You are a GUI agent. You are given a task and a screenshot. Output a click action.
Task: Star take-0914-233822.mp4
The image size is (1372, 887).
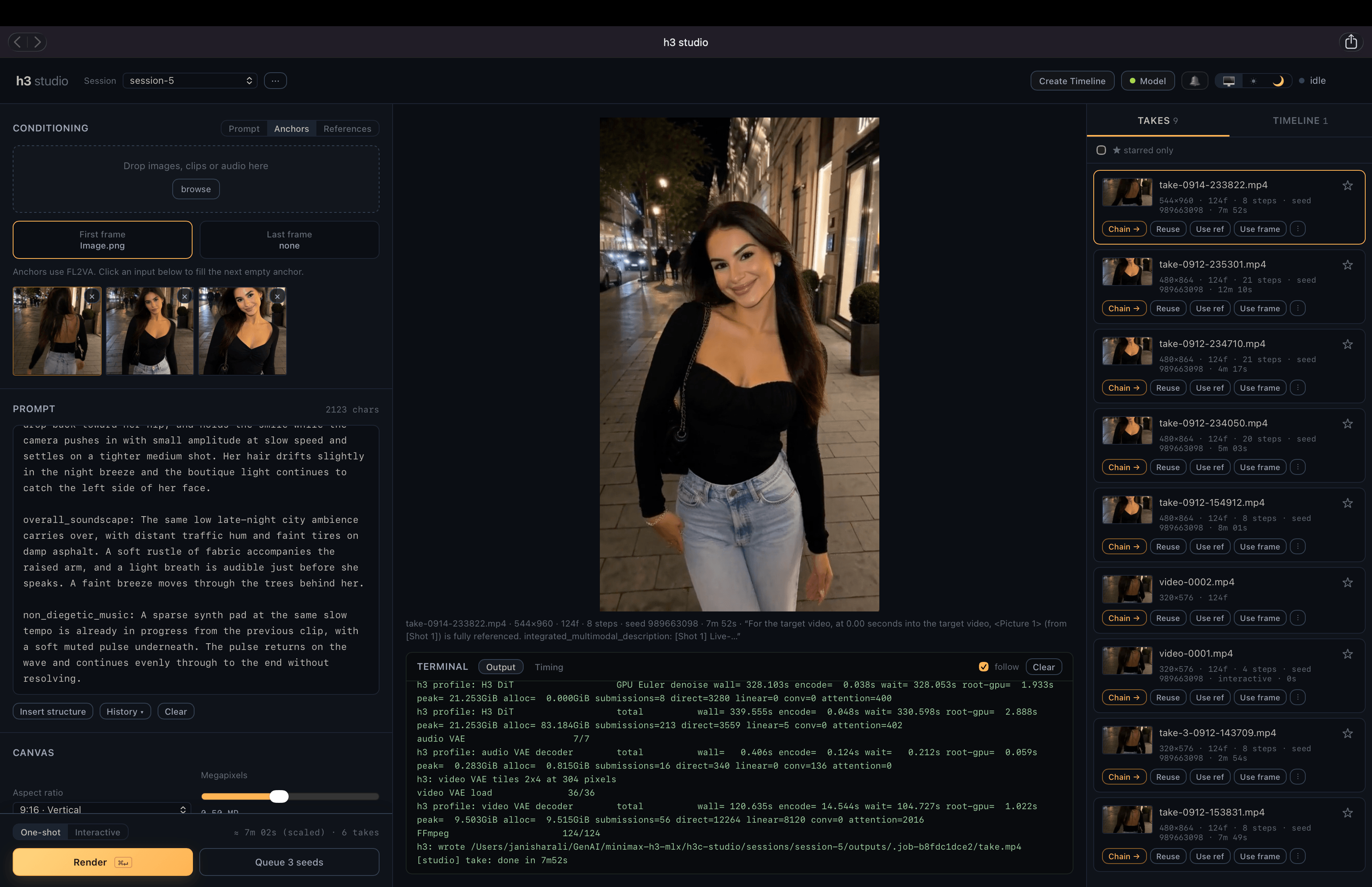(1347, 185)
